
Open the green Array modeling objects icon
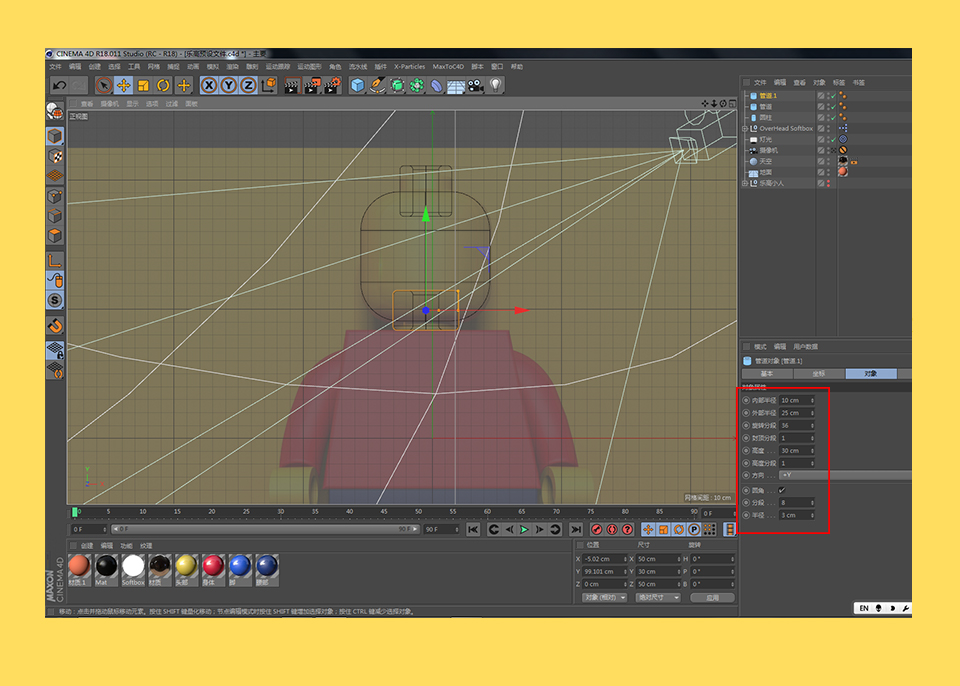point(417,86)
